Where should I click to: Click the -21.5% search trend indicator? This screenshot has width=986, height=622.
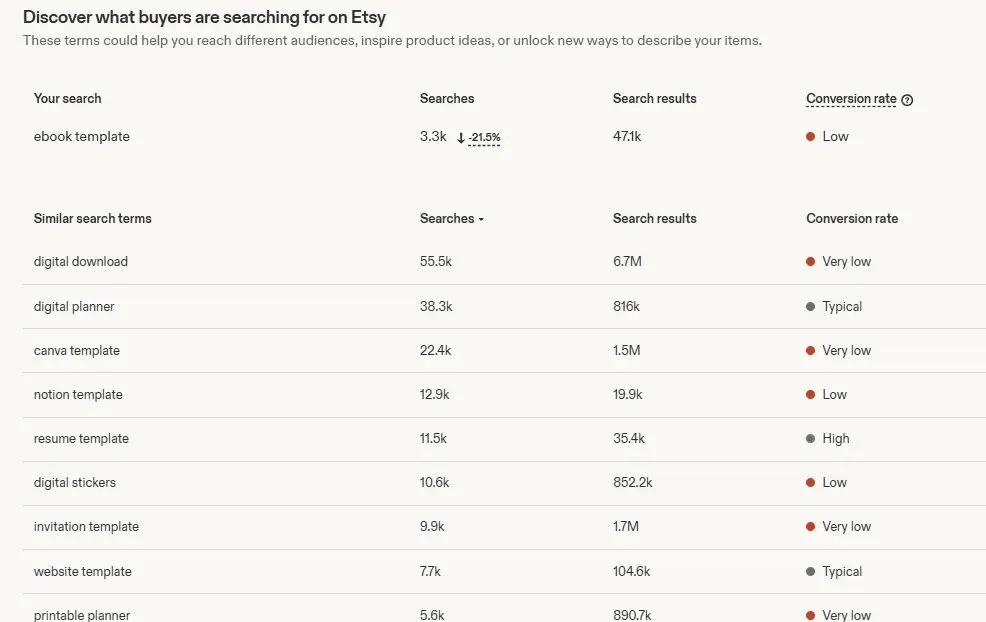click(x=484, y=138)
